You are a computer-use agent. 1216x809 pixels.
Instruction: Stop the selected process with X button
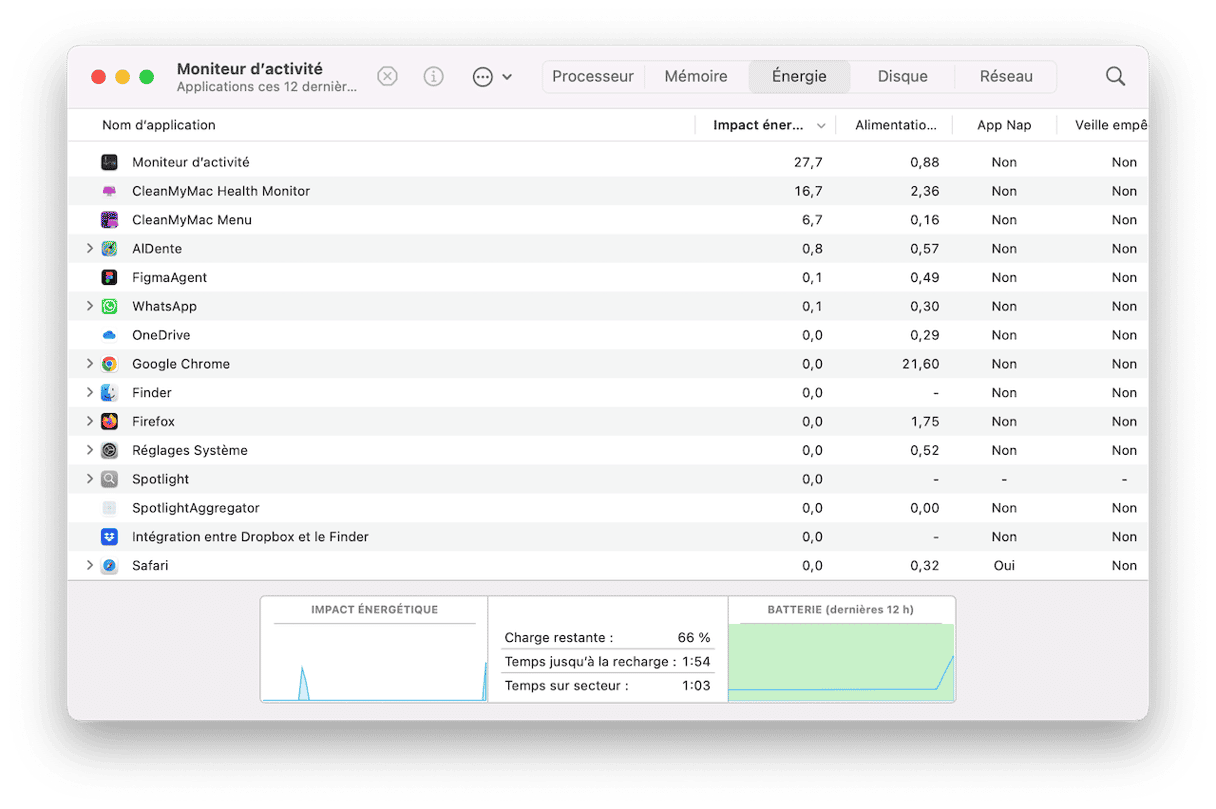(x=387, y=77)
